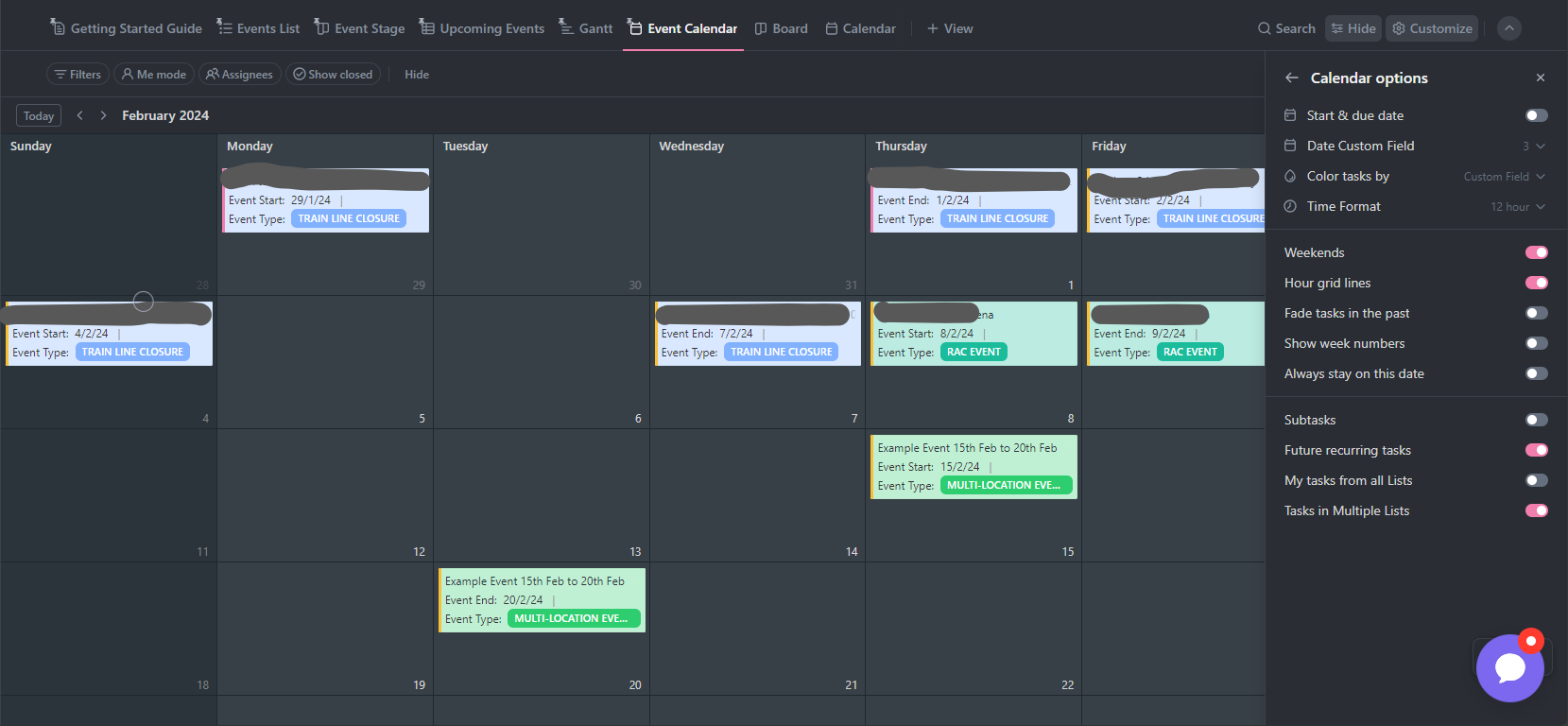Disable Tasks in Multiple Lists toggle
The image size is (1568, 726).
click(1537, 510)
